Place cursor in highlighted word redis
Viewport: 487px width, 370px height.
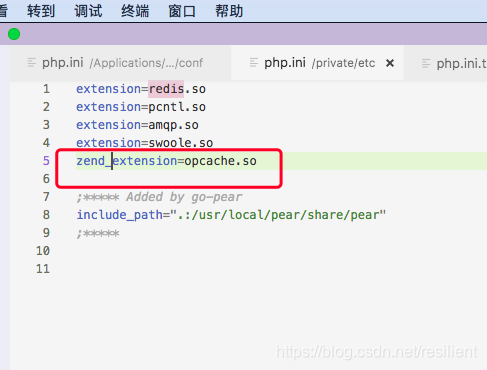click(166, 89)
